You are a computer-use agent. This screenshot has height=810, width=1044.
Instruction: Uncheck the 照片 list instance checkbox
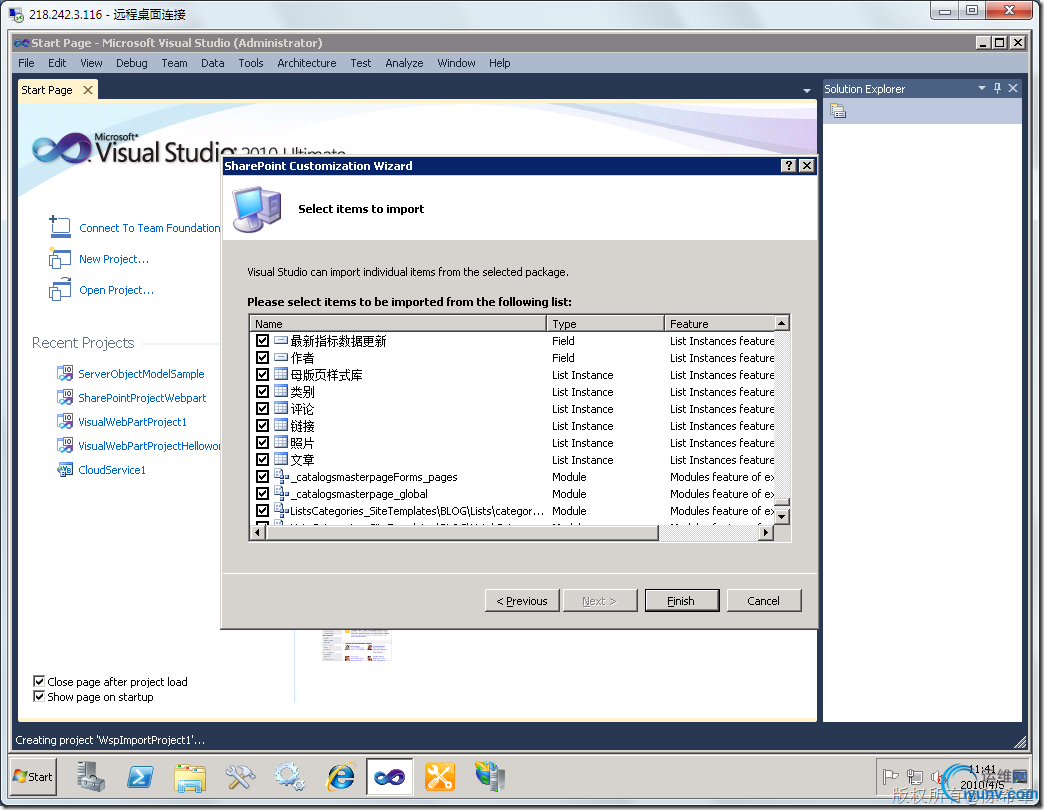click(262, 442)
